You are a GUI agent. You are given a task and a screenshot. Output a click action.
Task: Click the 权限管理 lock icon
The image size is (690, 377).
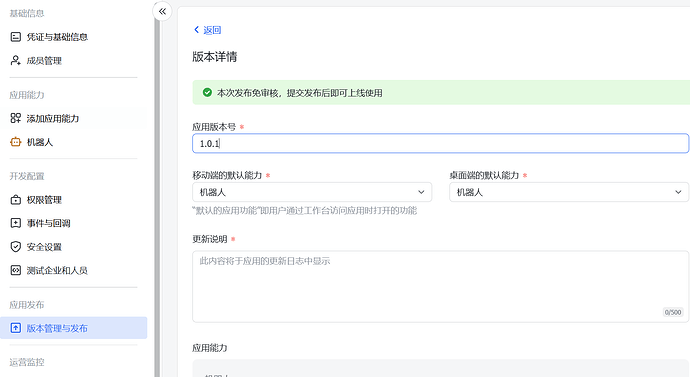(15, 200)
